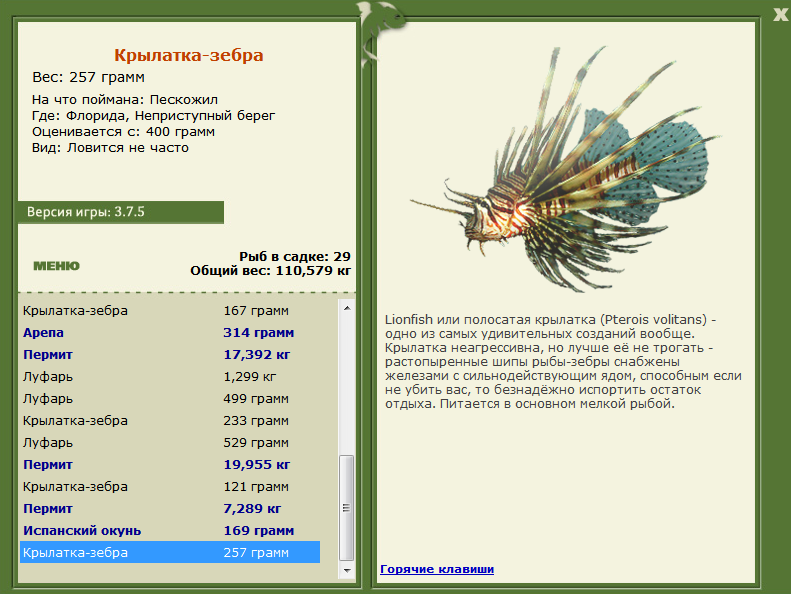The image size is (791, 594).
Task: Select the Луфарь 1,299 кг row
Action: pyautogui.click(x=170, y=376)
